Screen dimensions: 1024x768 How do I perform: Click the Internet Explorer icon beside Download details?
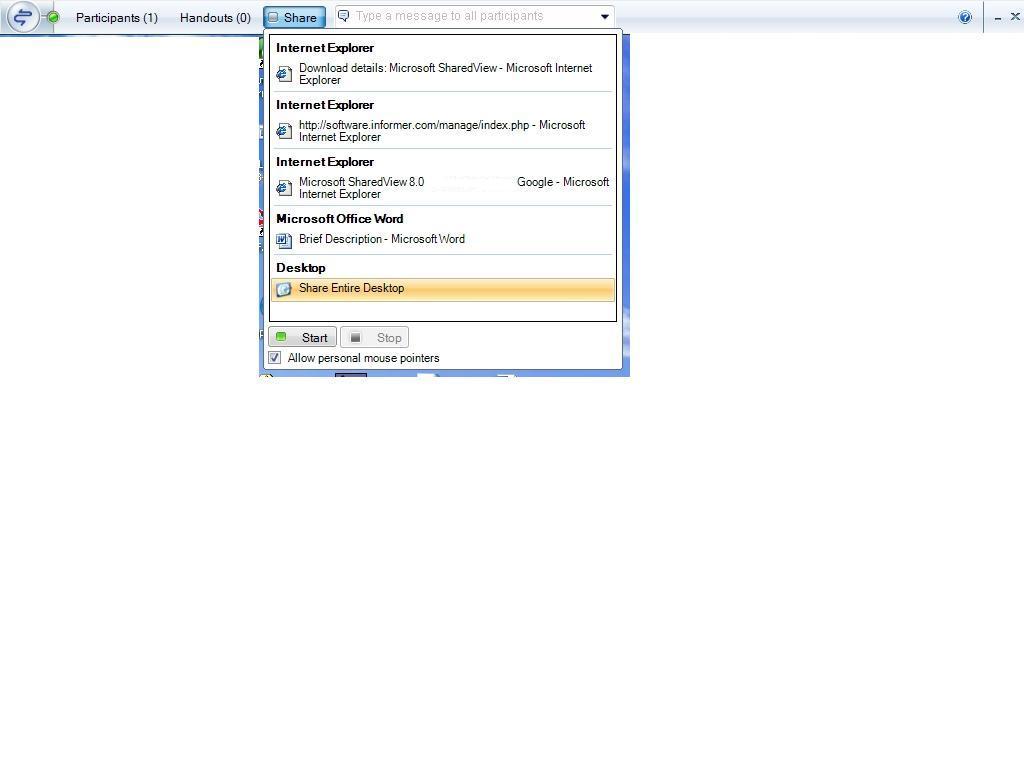pyautogui.click(x=284, y=74)
